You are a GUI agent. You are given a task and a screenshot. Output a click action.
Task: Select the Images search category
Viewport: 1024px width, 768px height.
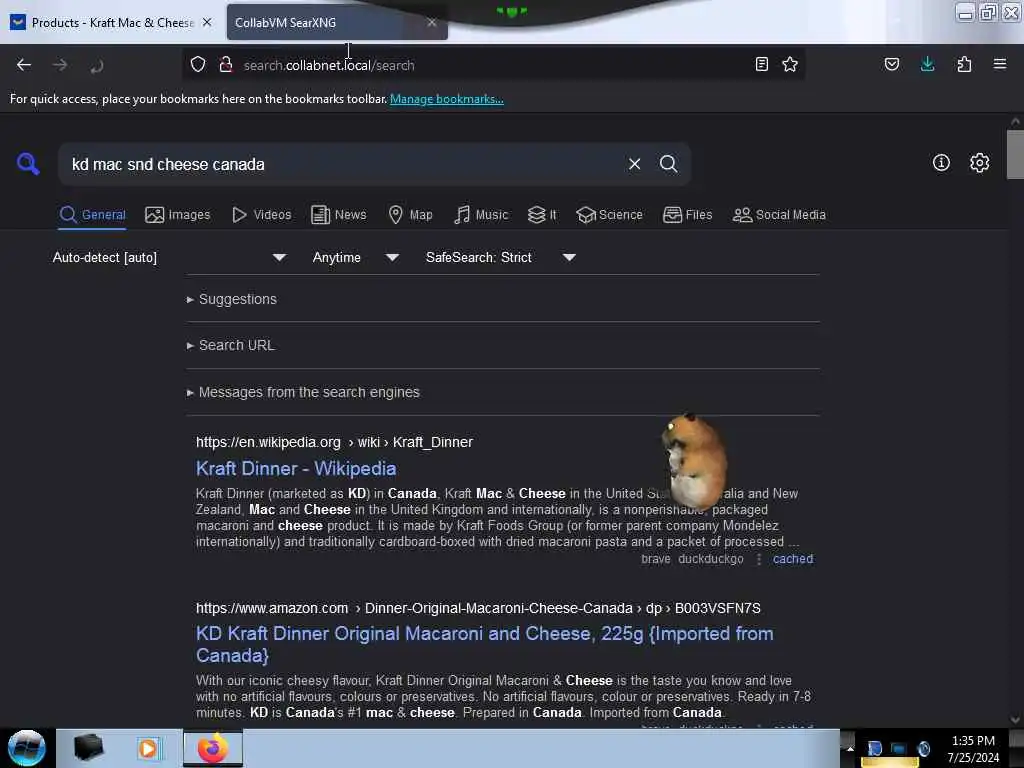(178, 215)
